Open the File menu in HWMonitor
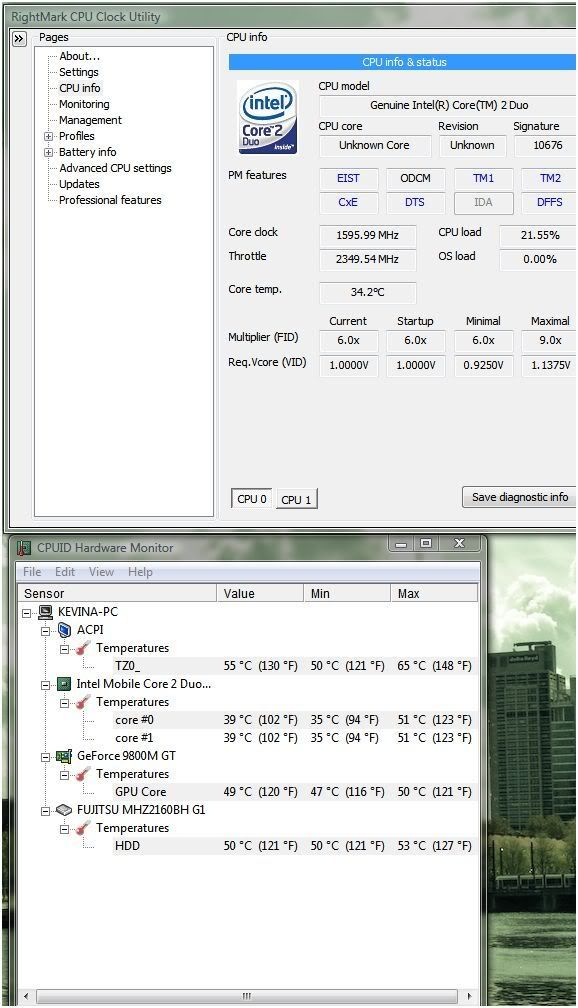Screen dimensions: 578x1008 click(x=32, y=572)
